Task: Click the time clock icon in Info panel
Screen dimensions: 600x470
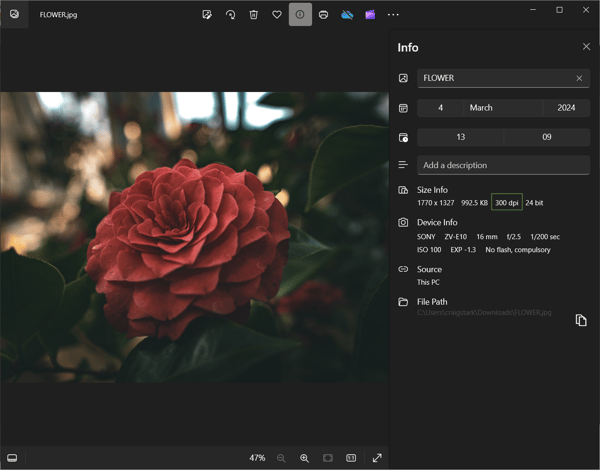Action: [403, 137]
